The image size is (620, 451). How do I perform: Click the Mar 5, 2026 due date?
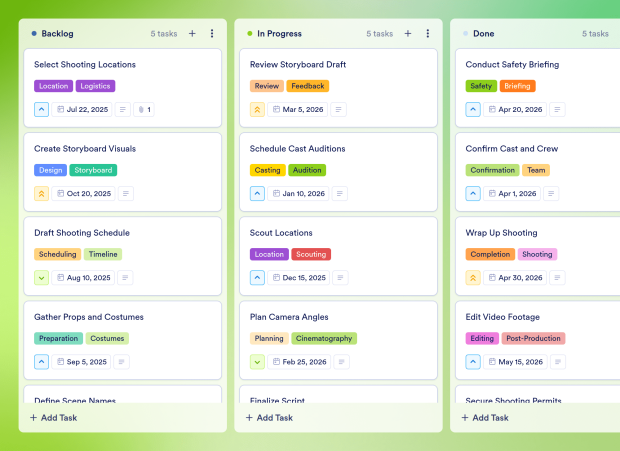pos(298,109)
